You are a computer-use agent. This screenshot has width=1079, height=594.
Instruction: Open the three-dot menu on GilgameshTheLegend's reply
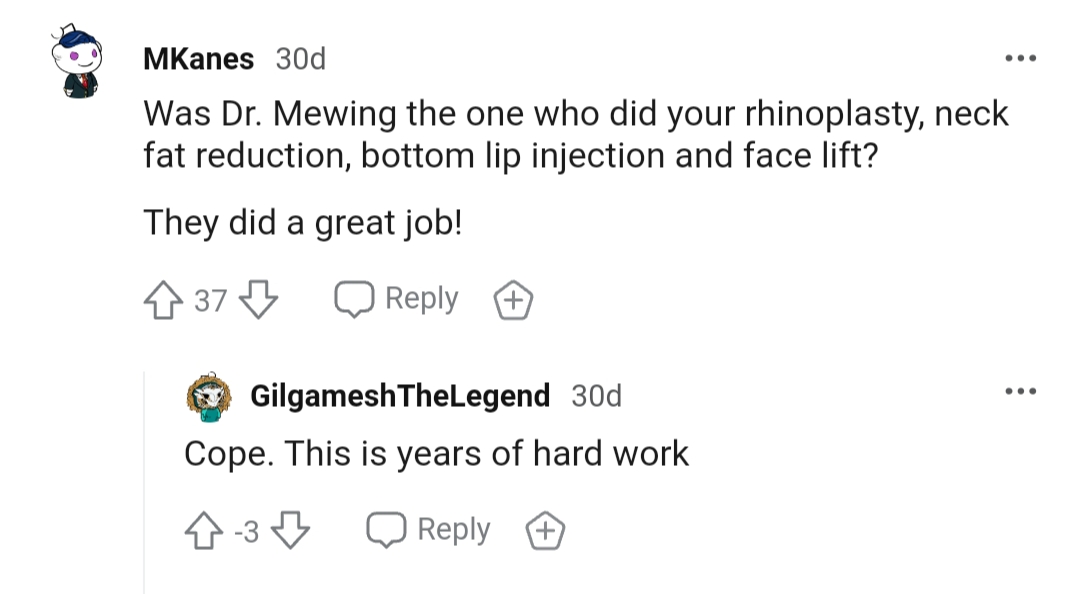click(x=1021, y=391)
